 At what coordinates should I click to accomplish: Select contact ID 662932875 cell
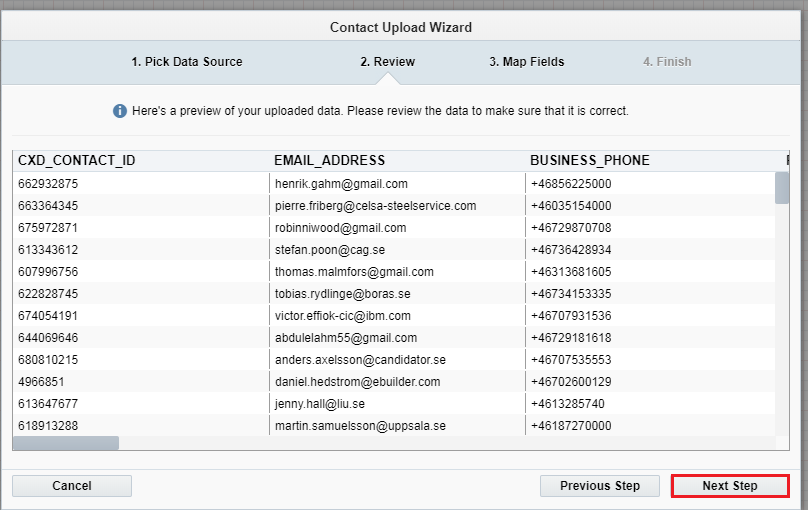coord(48,184)
